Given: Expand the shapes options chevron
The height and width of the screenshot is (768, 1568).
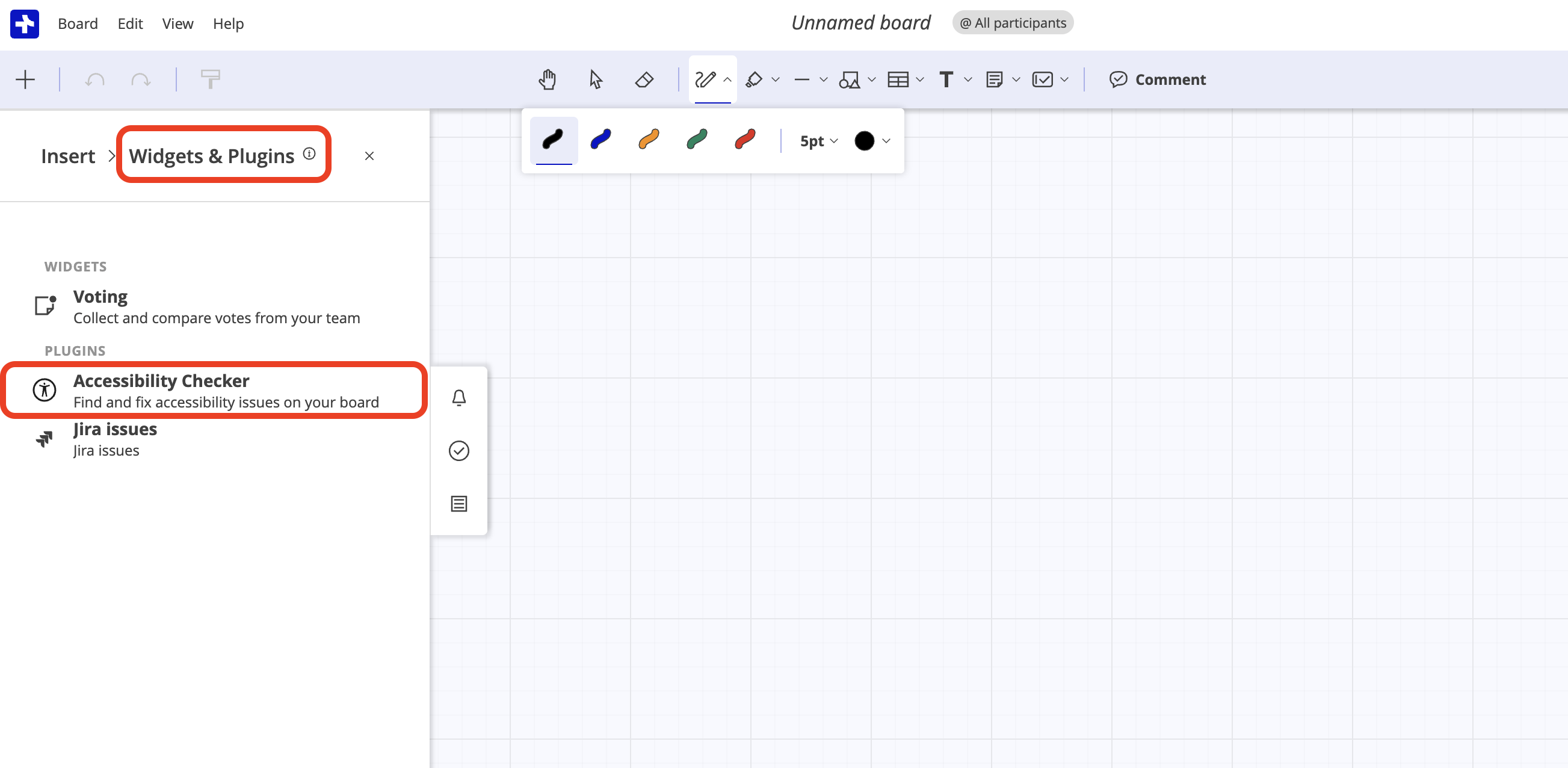Looking at the screenshot, I should 872,80.
